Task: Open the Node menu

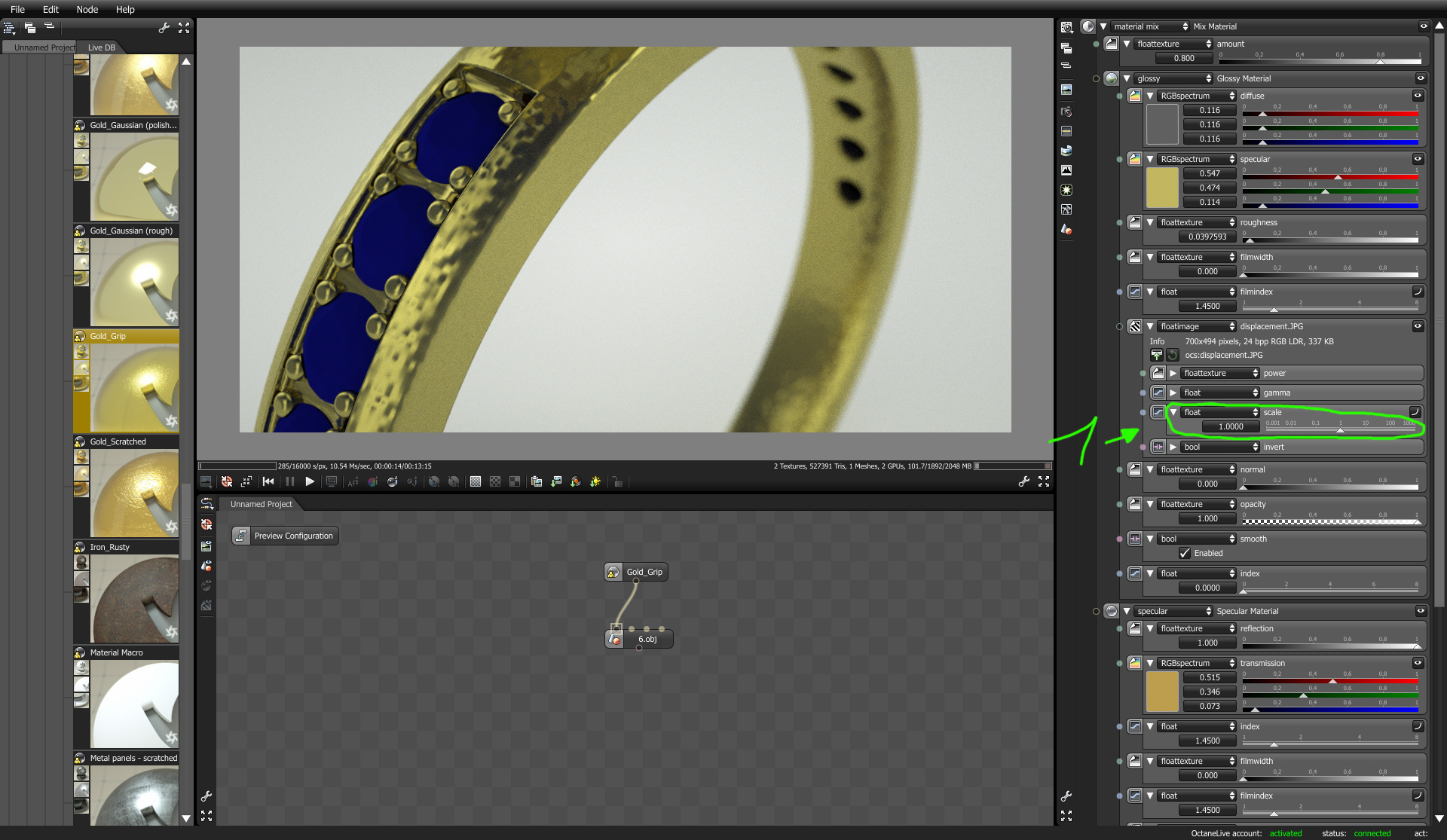Action: tap(87, 9)
